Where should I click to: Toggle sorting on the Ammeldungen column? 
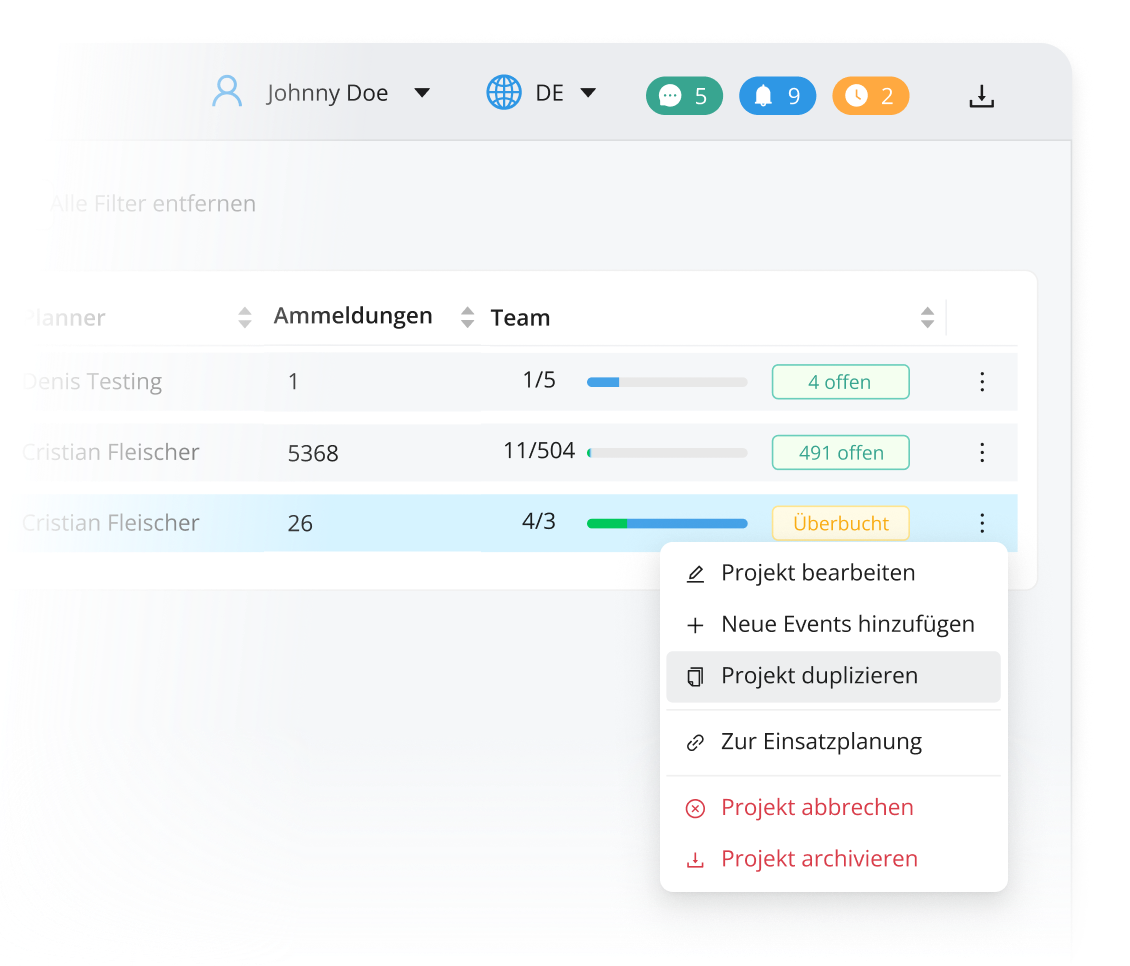pyautogui.click(x=467, y=317)
